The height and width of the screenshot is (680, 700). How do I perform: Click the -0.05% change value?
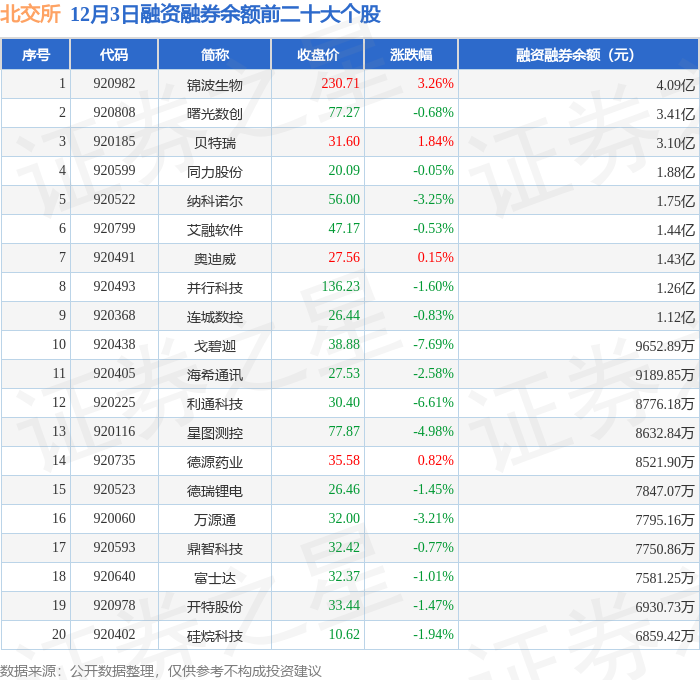433,171
